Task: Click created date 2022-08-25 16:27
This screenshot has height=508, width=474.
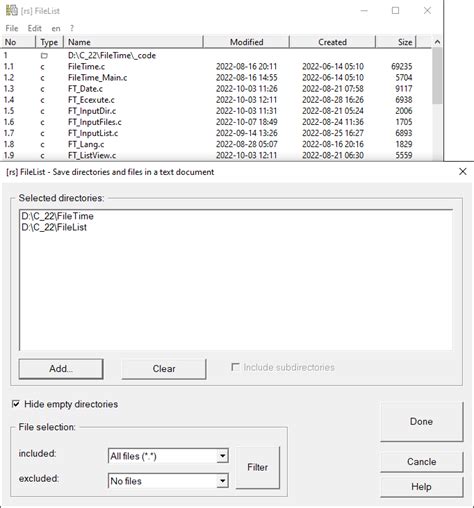Action: [x=333, y=133]
